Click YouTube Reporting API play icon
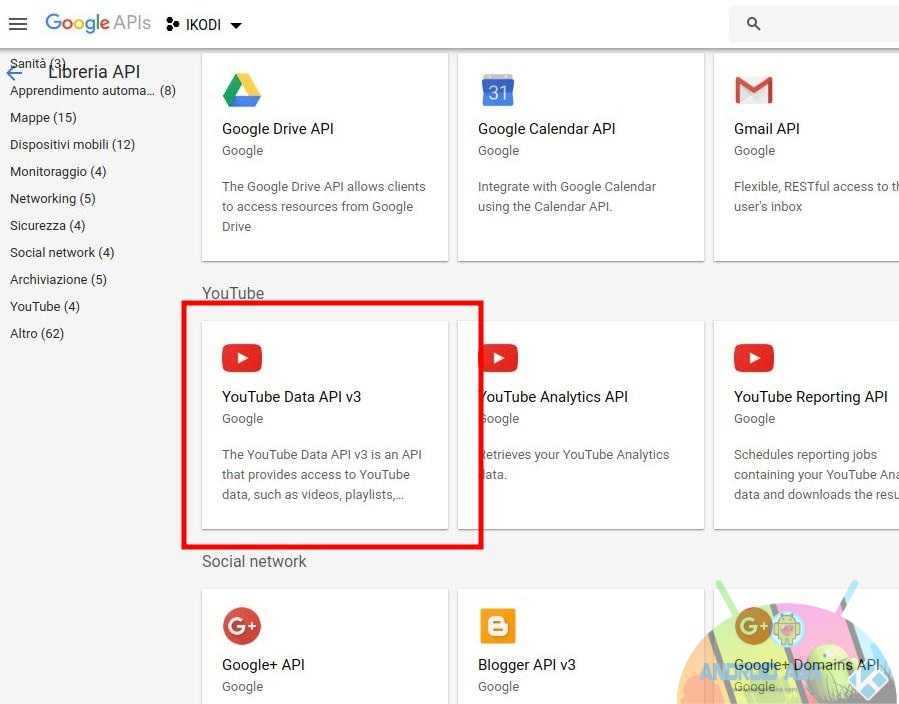The width and height of the screenshot is (899, 704). point(753,358)
